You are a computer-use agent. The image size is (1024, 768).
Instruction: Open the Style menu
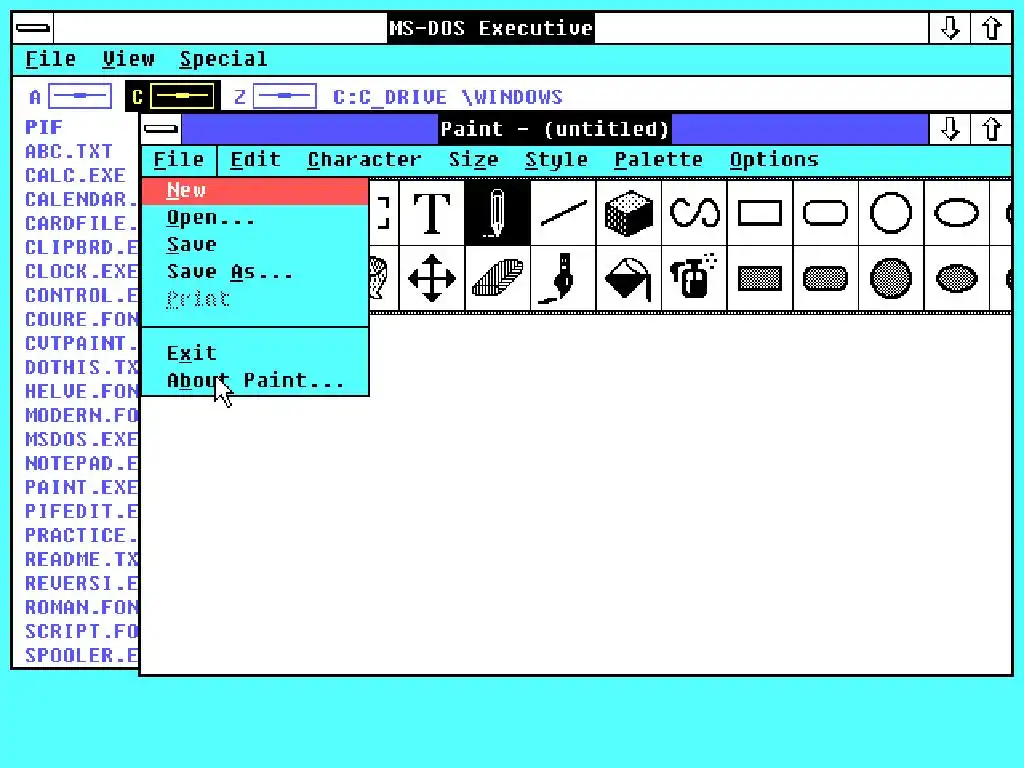coord(556,160)
